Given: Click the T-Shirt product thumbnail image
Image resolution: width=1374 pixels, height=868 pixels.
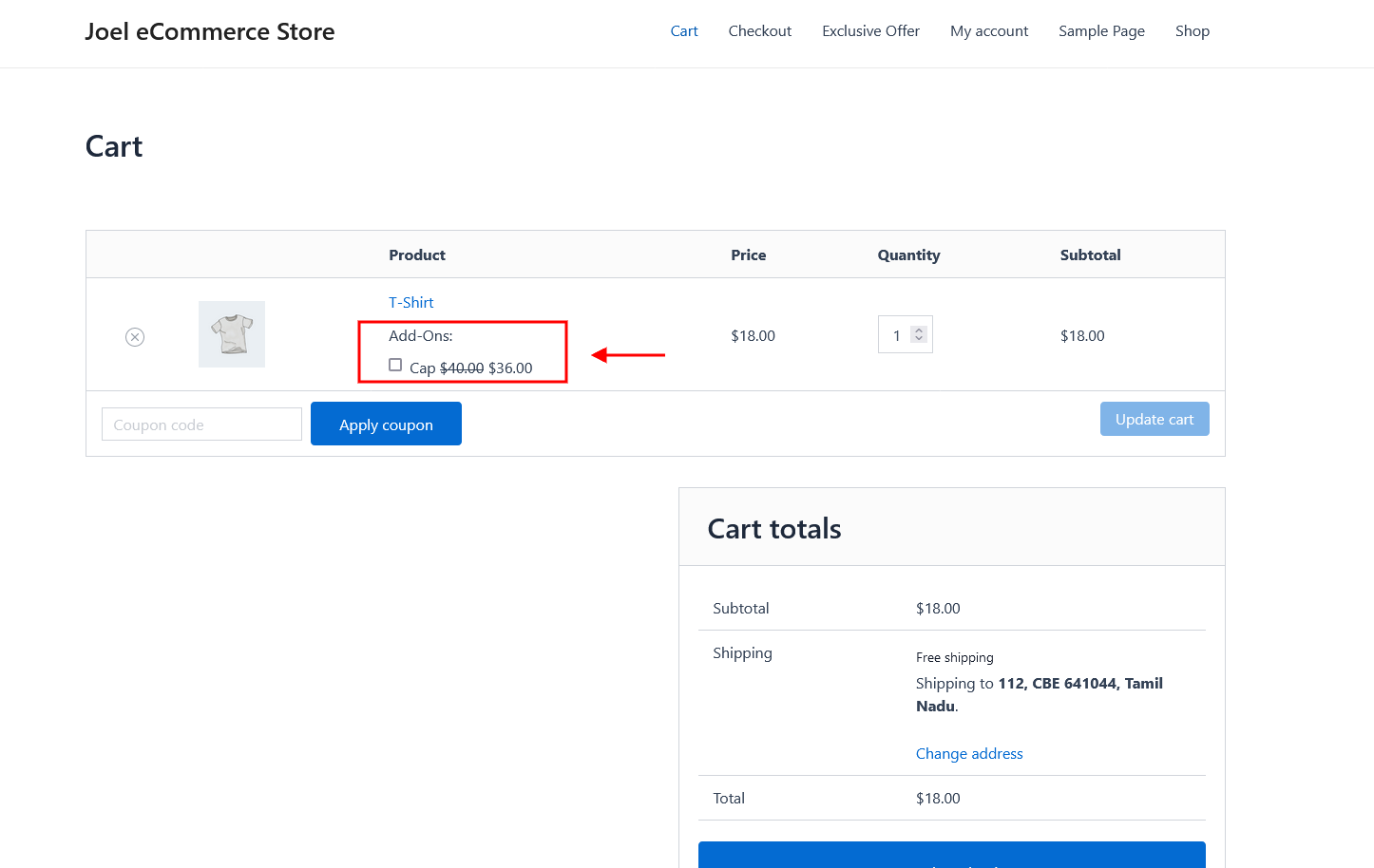Looking at the screenshot, I should (x=232, y=334).
